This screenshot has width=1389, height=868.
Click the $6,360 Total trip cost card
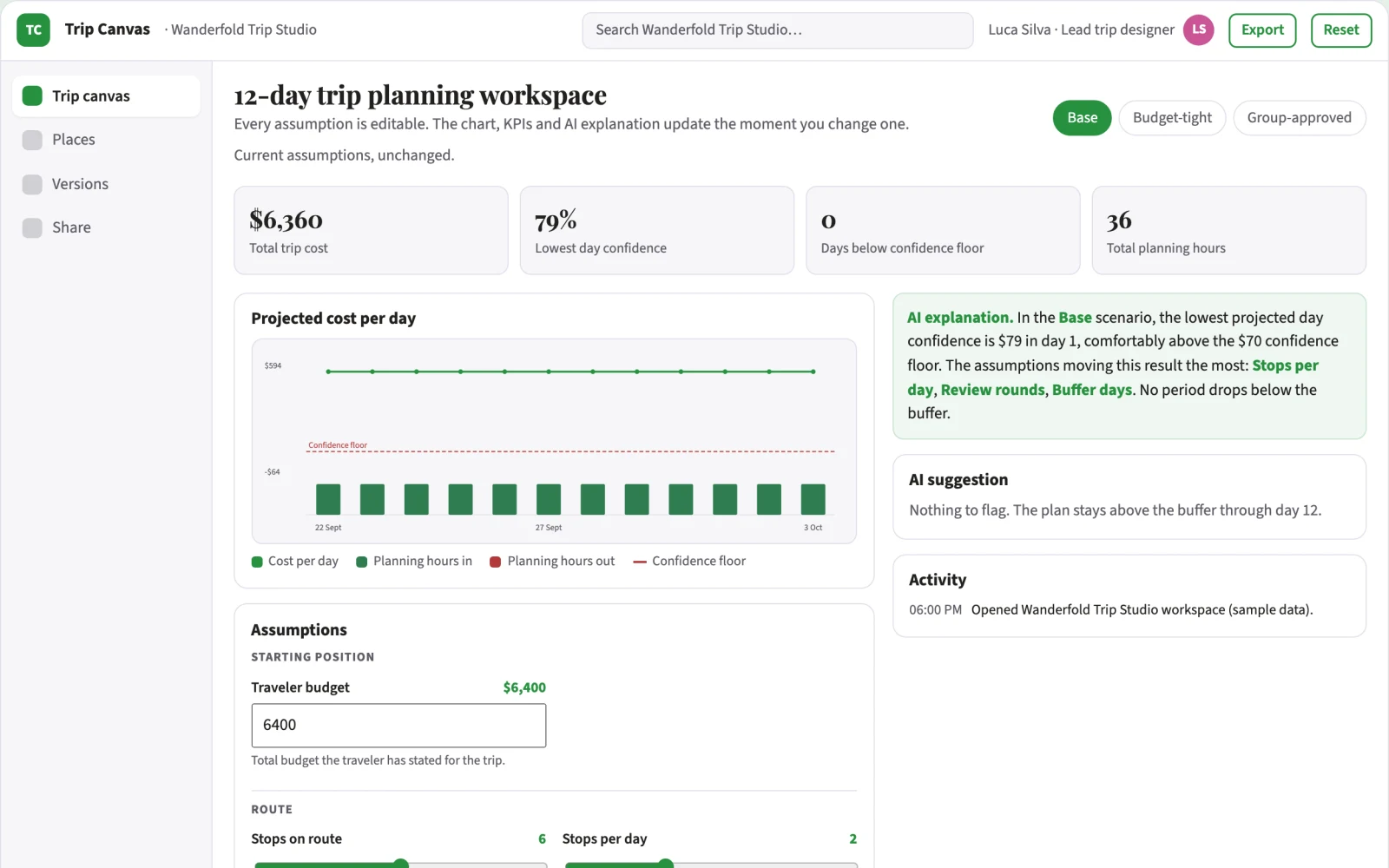click(371, 230)
